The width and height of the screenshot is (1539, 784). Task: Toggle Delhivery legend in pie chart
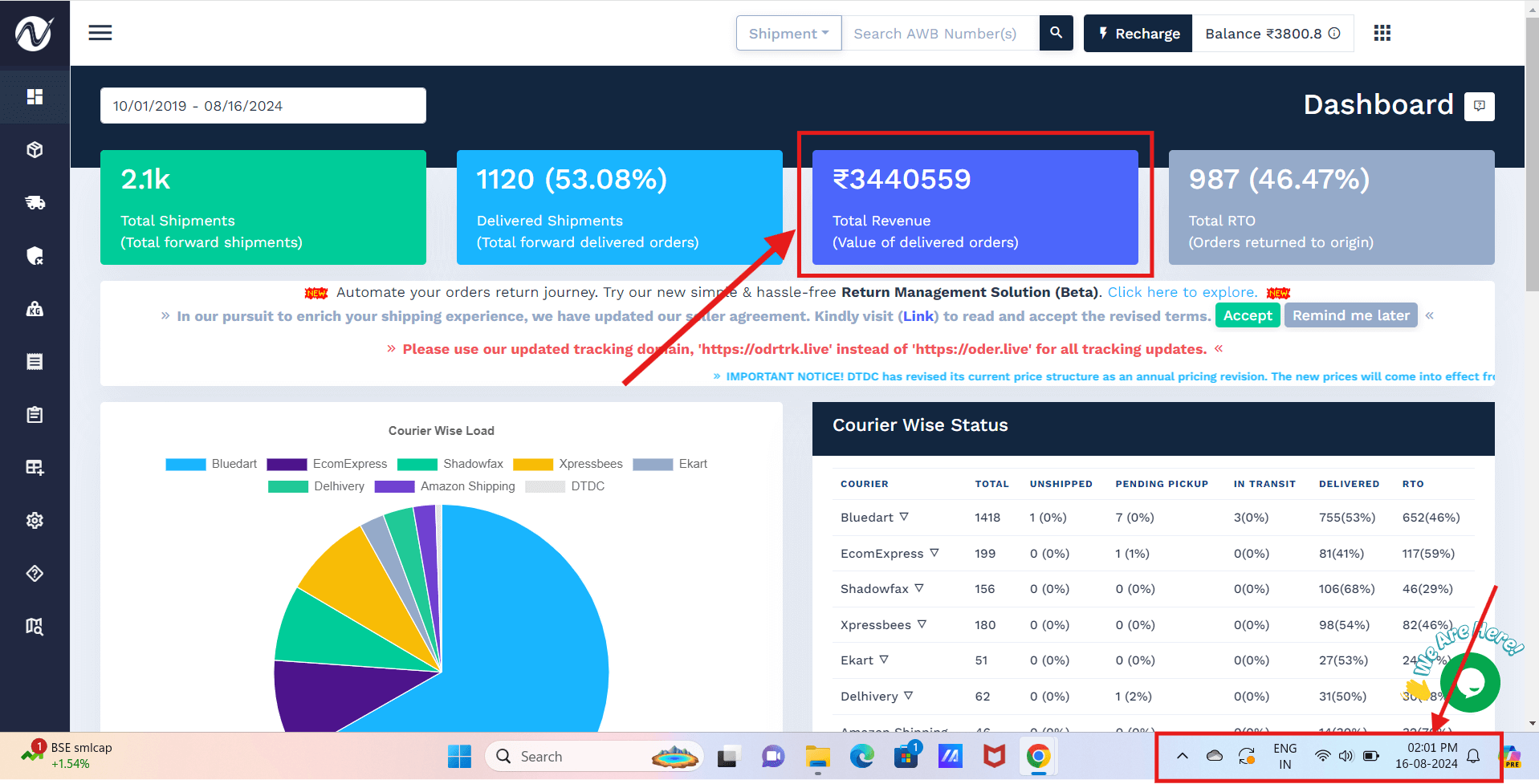tap(316, 486)
